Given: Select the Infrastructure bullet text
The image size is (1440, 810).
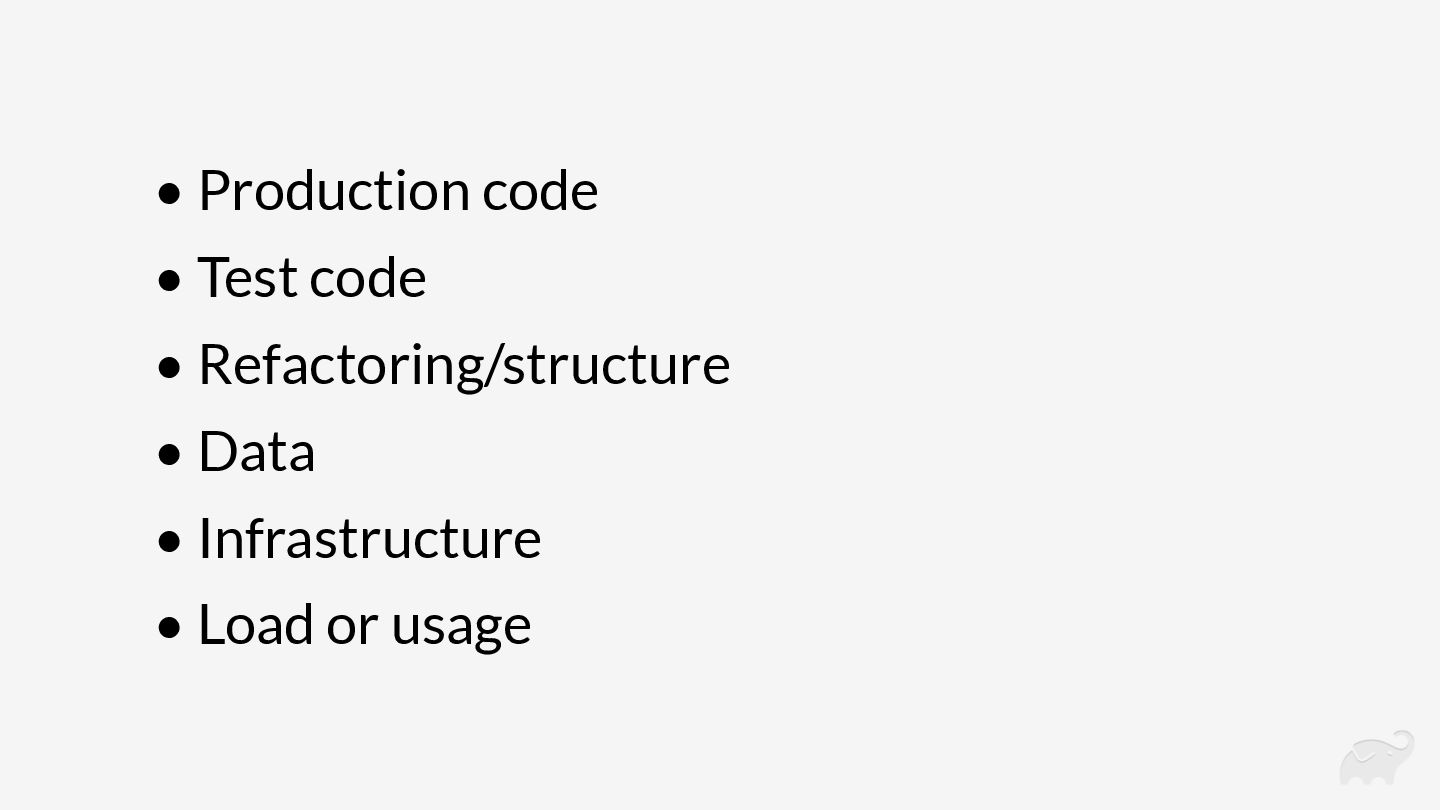Looking at the screenshot, I should [x=369, y=538].
